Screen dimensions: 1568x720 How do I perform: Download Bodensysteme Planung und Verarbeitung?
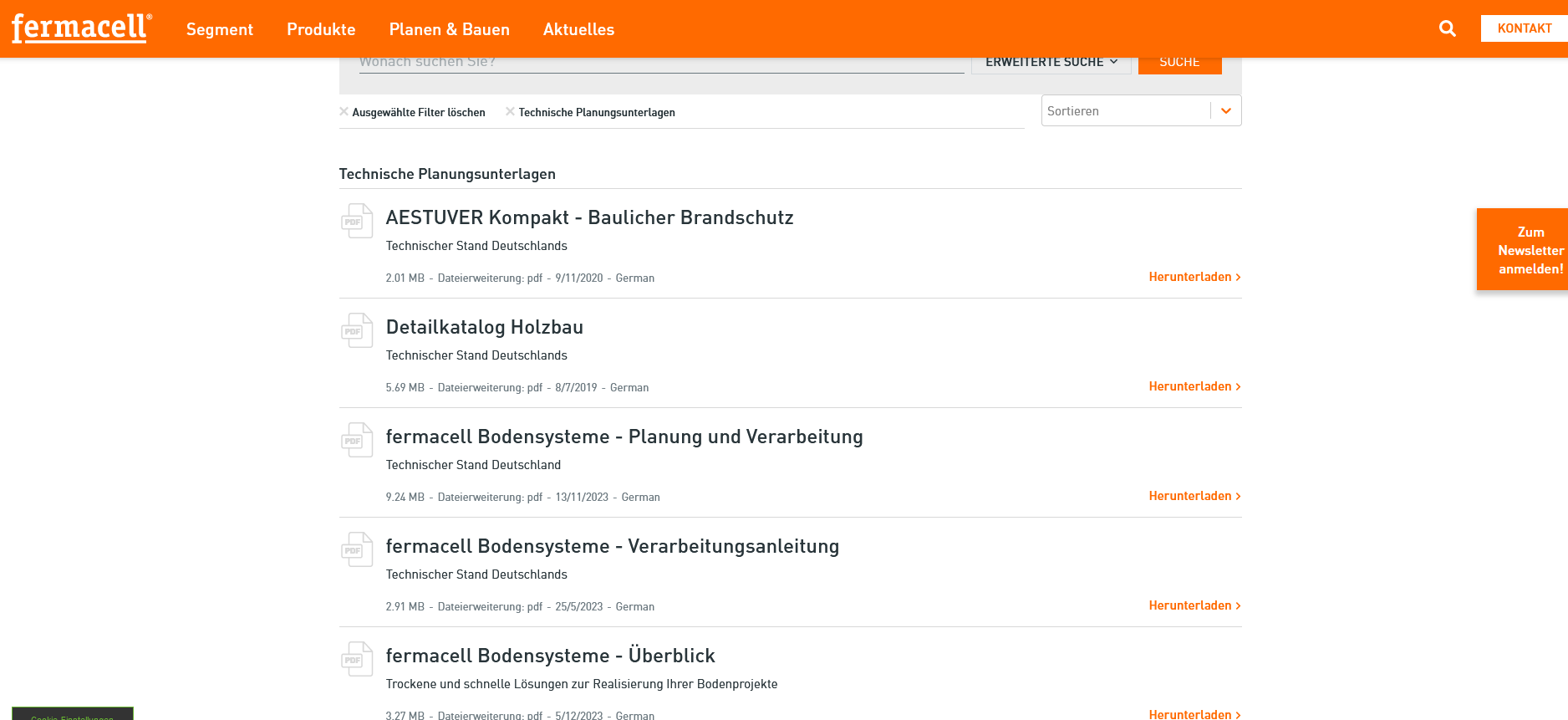pyautogui.click(x=1194, y=496)
